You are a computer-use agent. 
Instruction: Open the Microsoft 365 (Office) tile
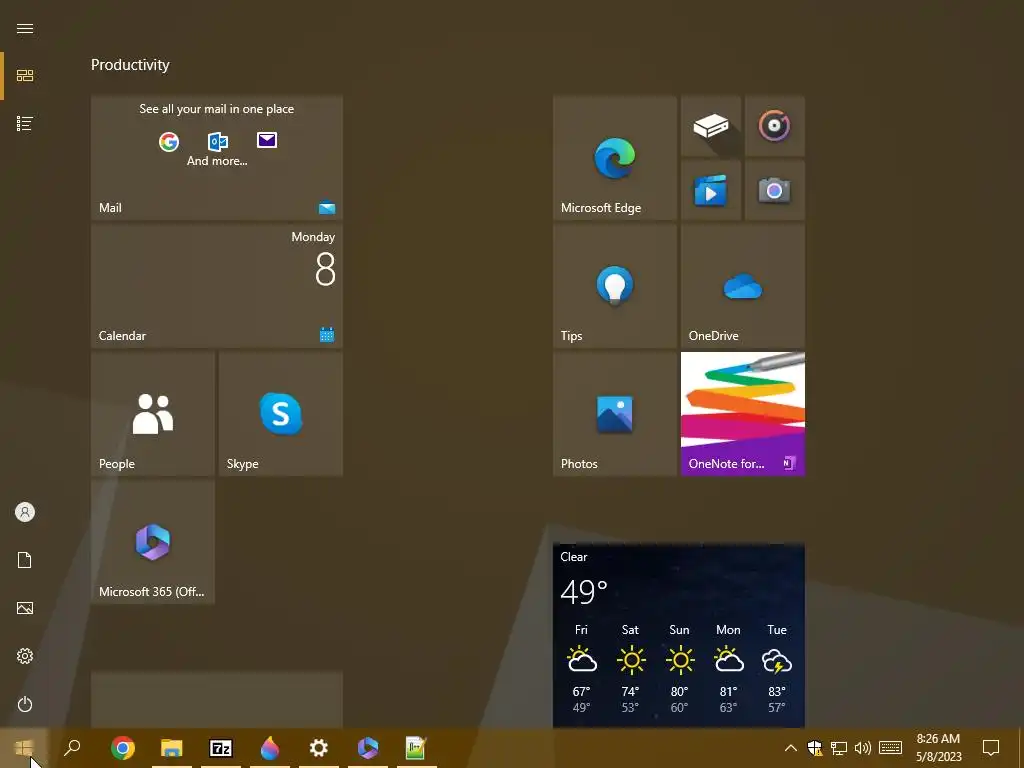[x=153, y=542]
